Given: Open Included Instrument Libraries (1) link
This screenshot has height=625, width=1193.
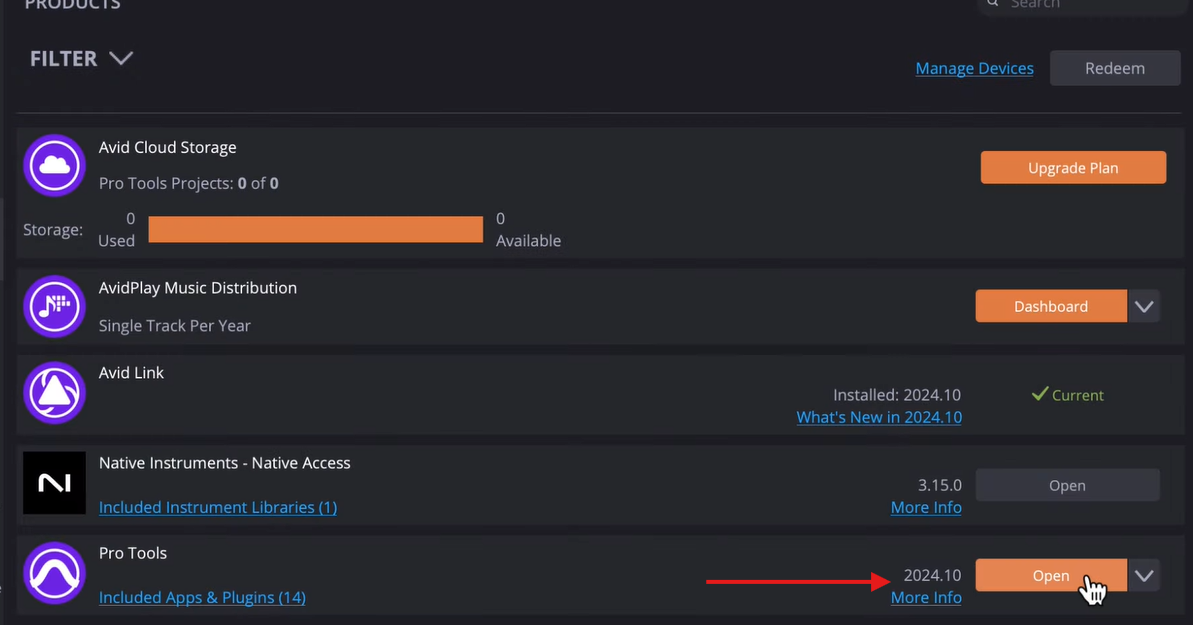Looking at the screenshot, I should 217,507.
